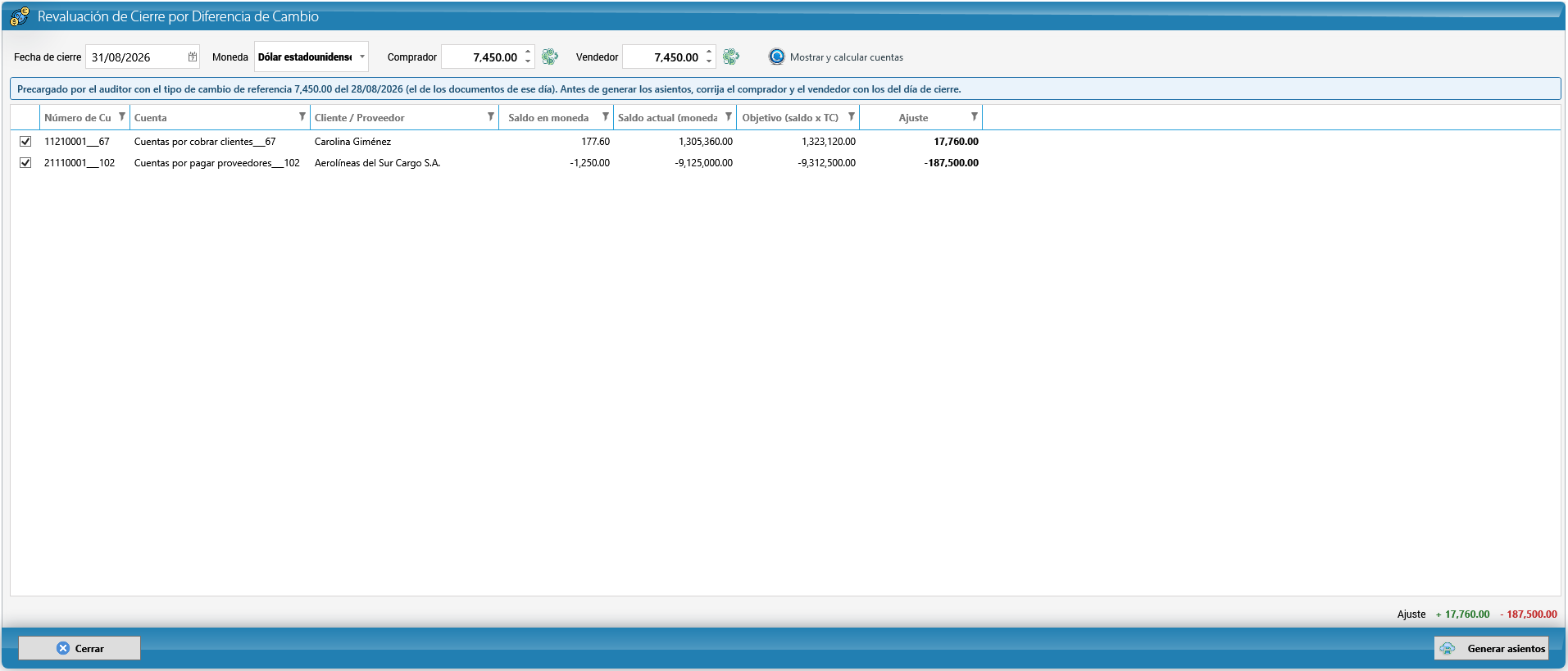Filter the Cliente / Proveedor column
1568x671 pixels.
(491, 117)
